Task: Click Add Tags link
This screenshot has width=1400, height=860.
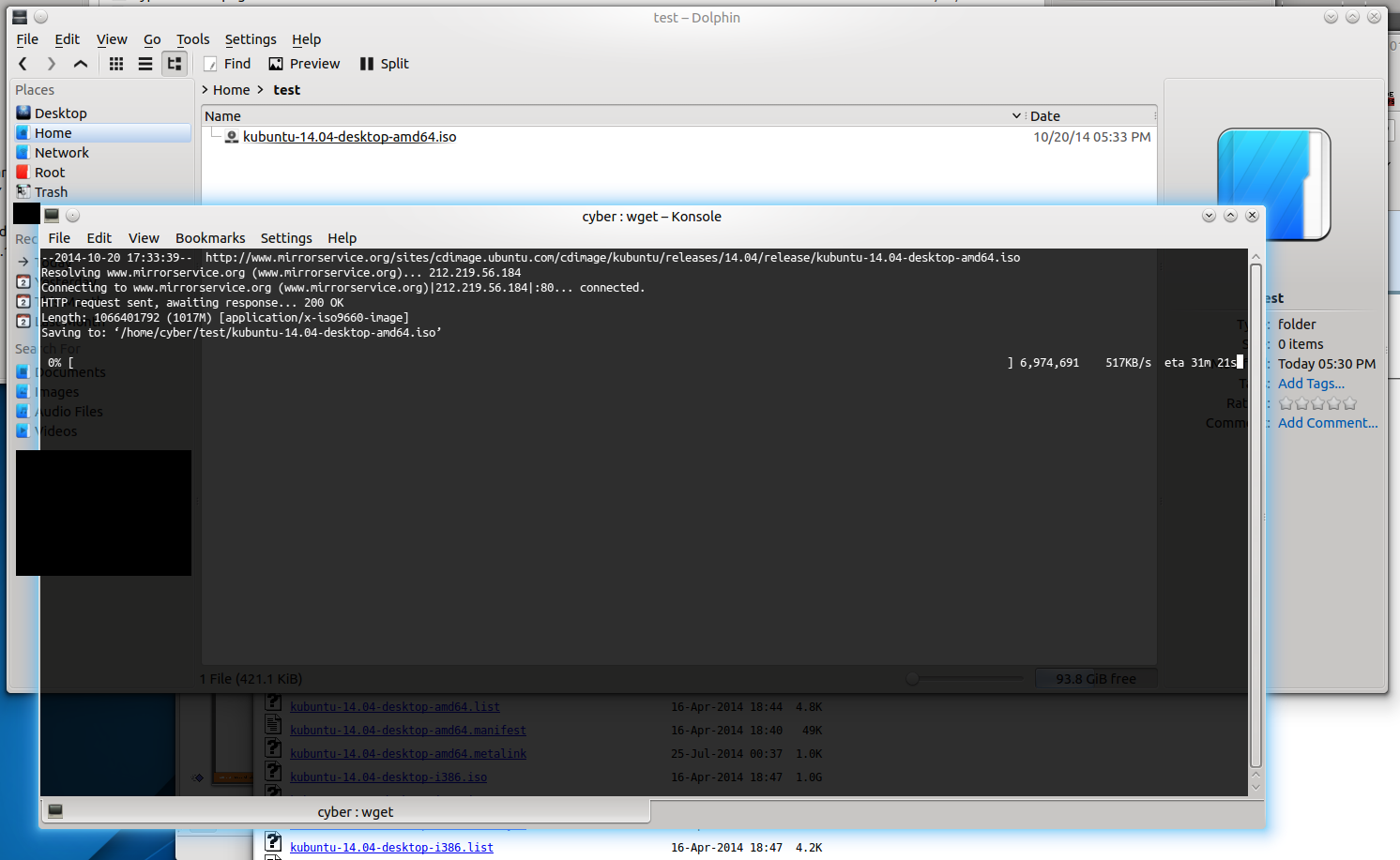Action: 1311,384
